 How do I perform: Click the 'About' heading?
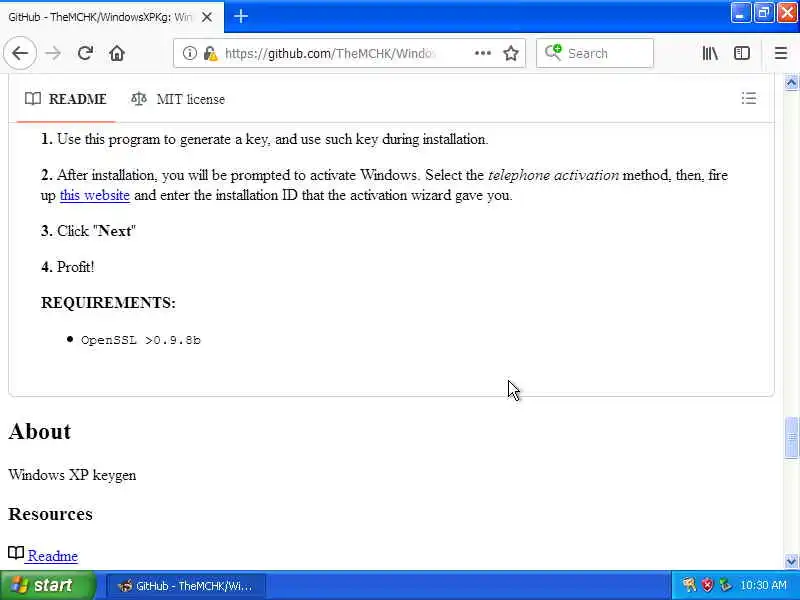click(40, 432)
